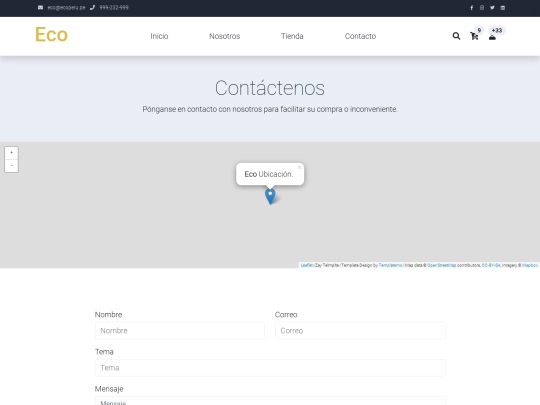Zoom in the map with plus button
The height and width of the screenshot is (405, 540).
tap(11, 153)
